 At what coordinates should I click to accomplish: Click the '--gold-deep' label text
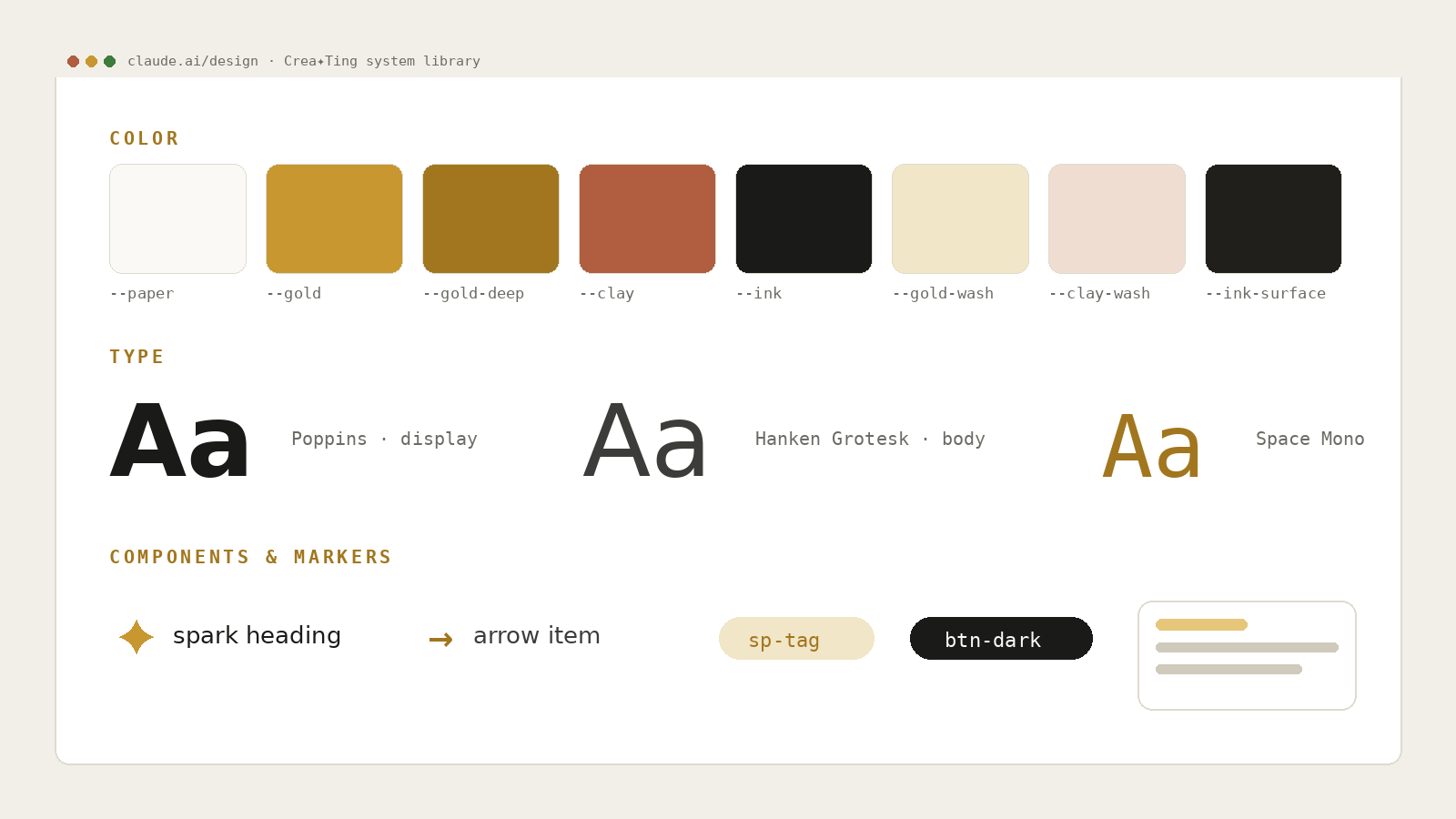click(473, 293)
